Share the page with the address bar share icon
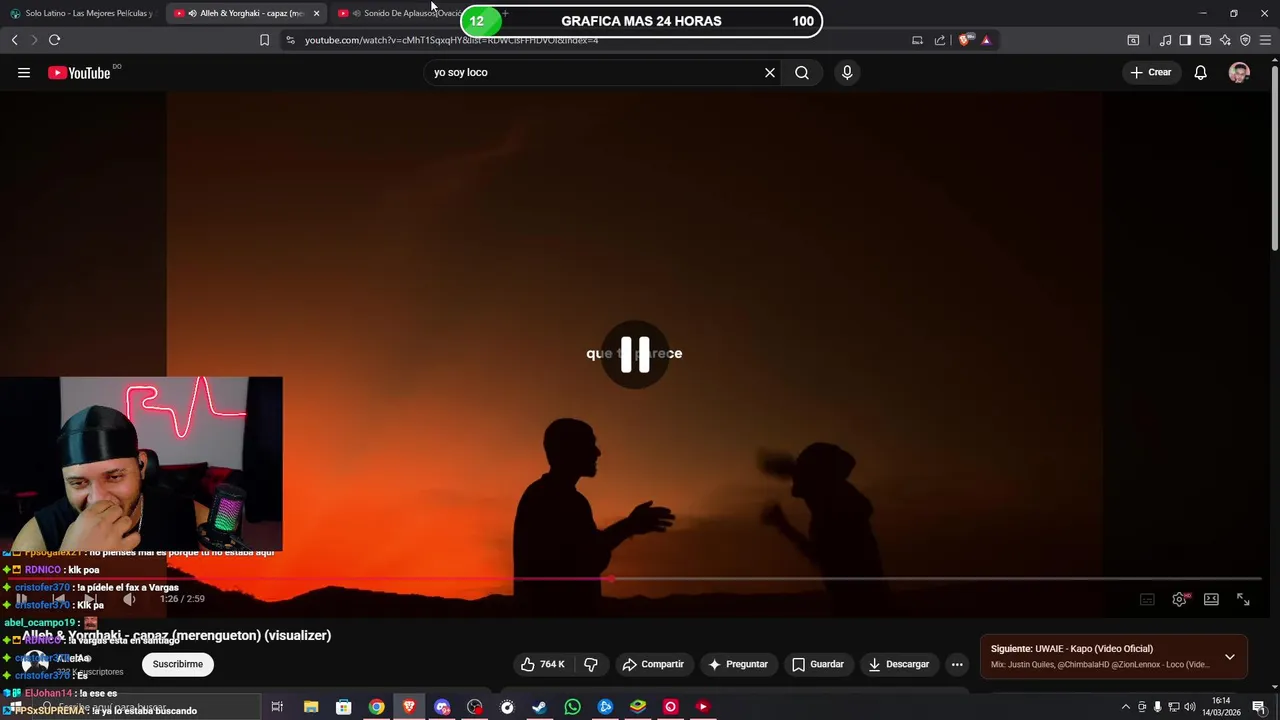1280x720 pixels. click(940, 40)
